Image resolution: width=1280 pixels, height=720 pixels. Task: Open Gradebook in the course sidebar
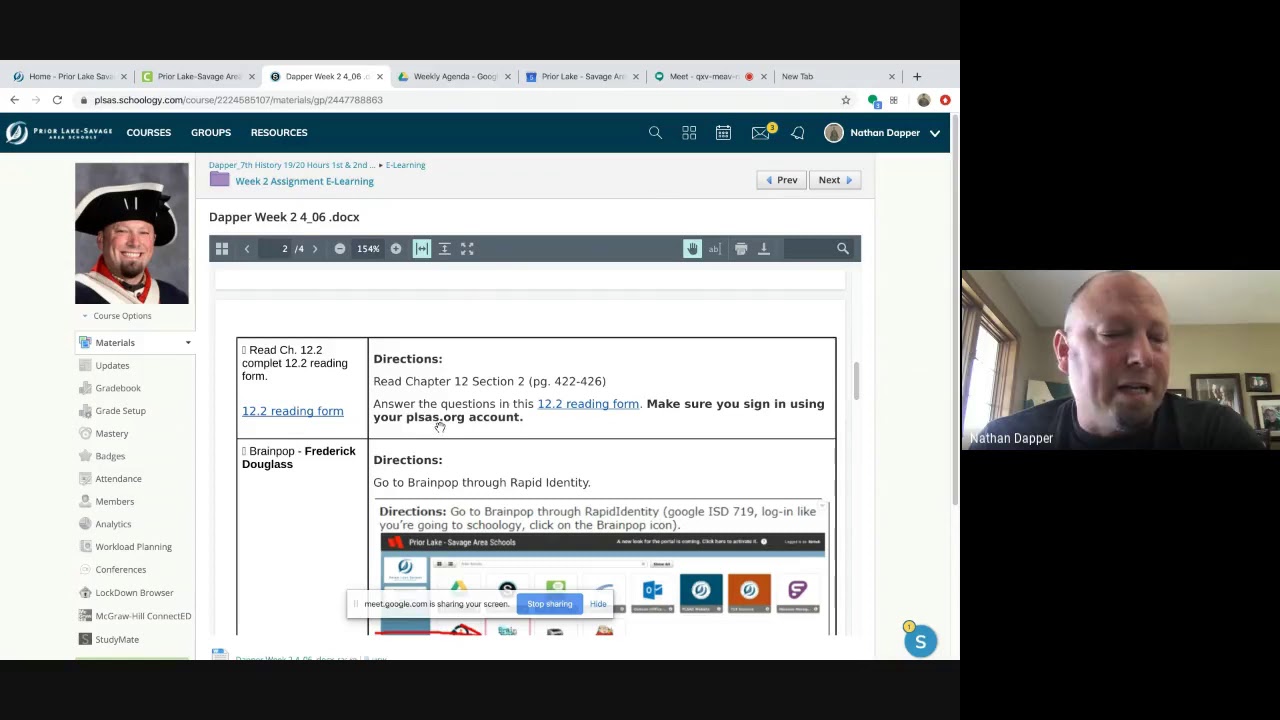point(118,388)
